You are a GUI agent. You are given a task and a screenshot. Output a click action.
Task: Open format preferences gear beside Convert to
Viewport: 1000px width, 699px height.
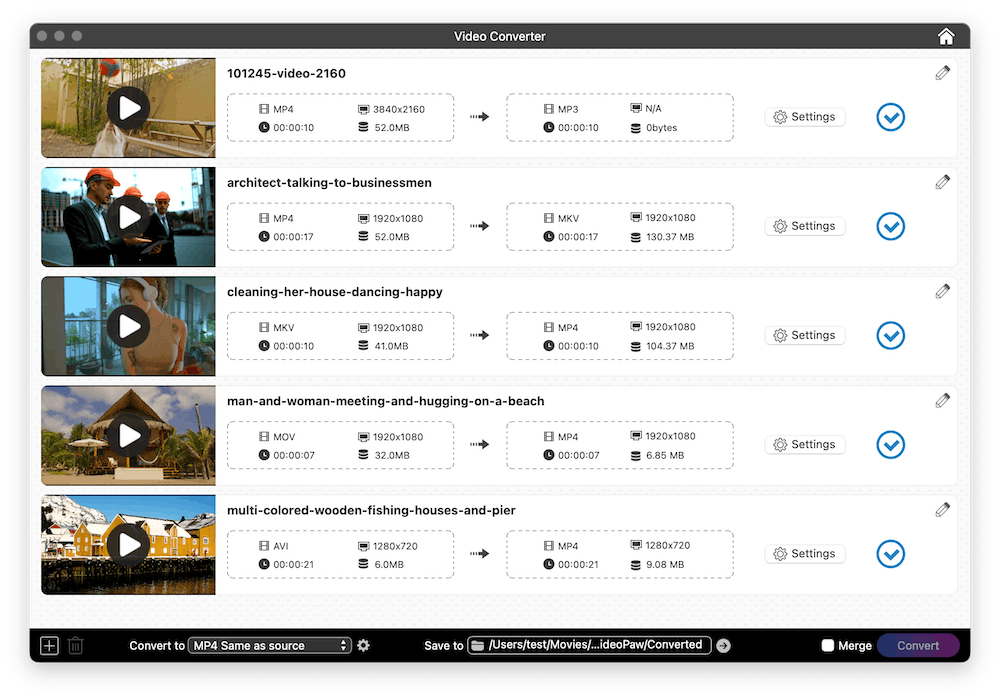364,646
